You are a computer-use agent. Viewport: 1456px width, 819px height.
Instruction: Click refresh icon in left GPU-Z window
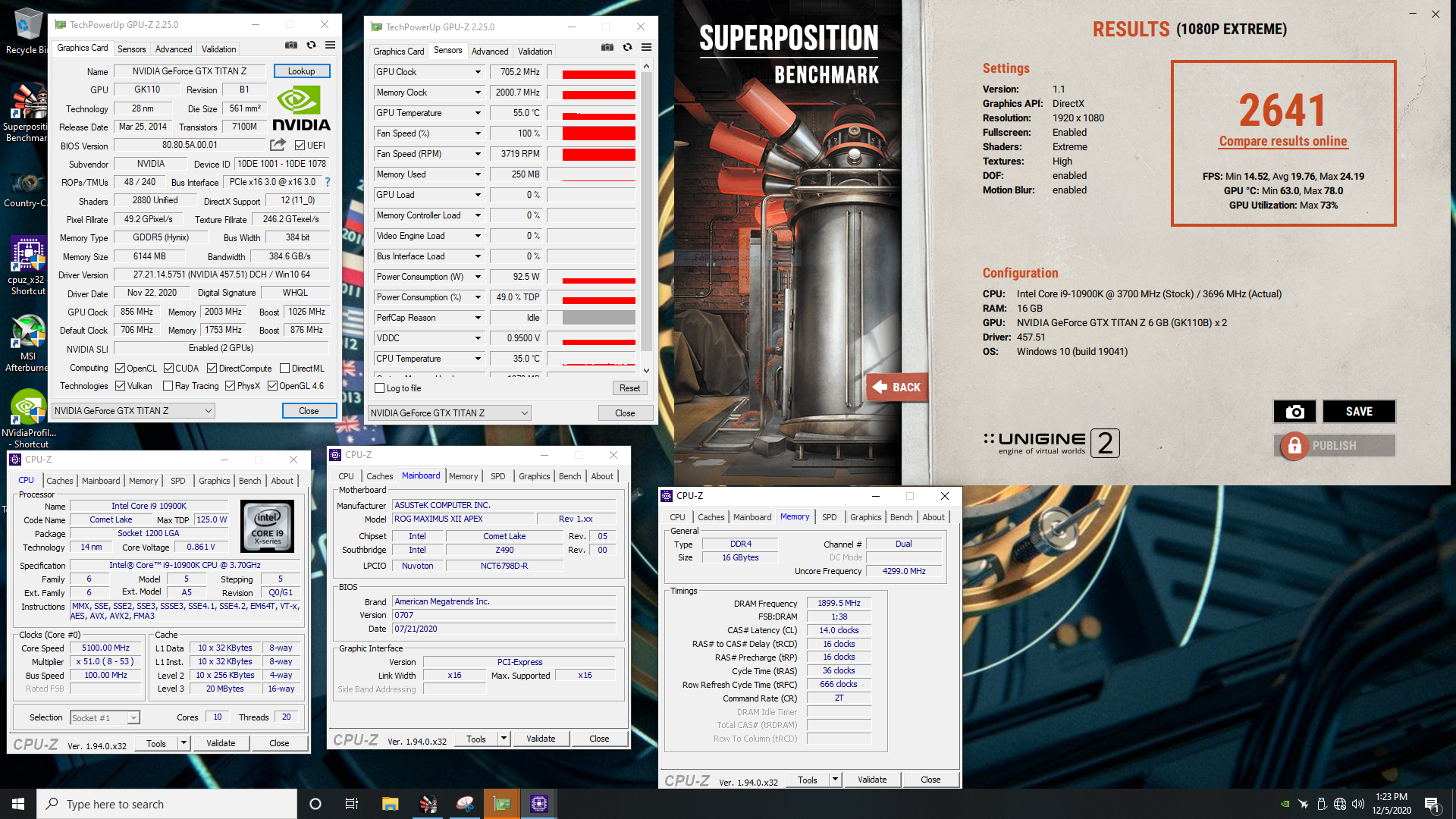point(311,45)
